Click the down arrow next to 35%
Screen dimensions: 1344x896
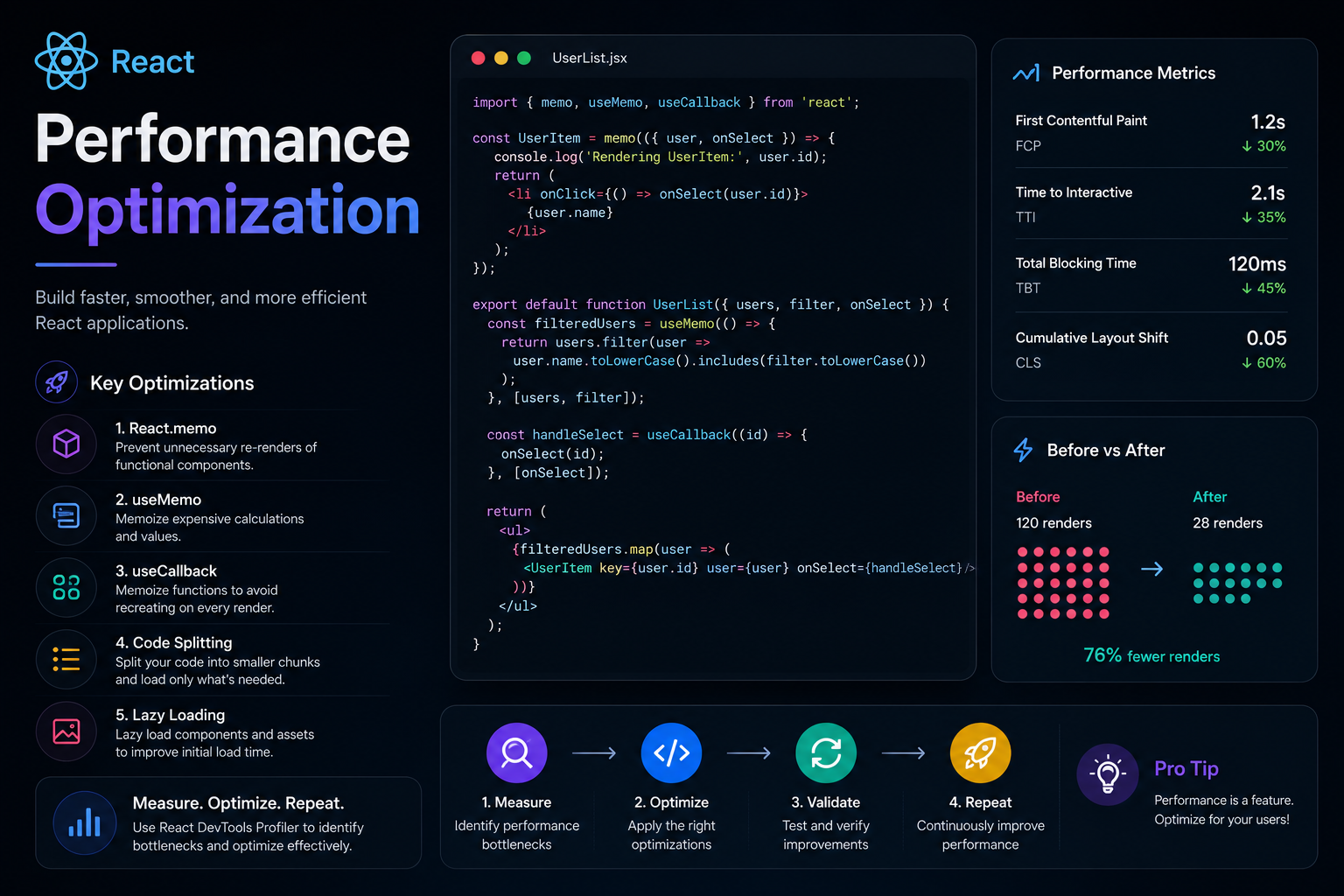coord(1247,217)
